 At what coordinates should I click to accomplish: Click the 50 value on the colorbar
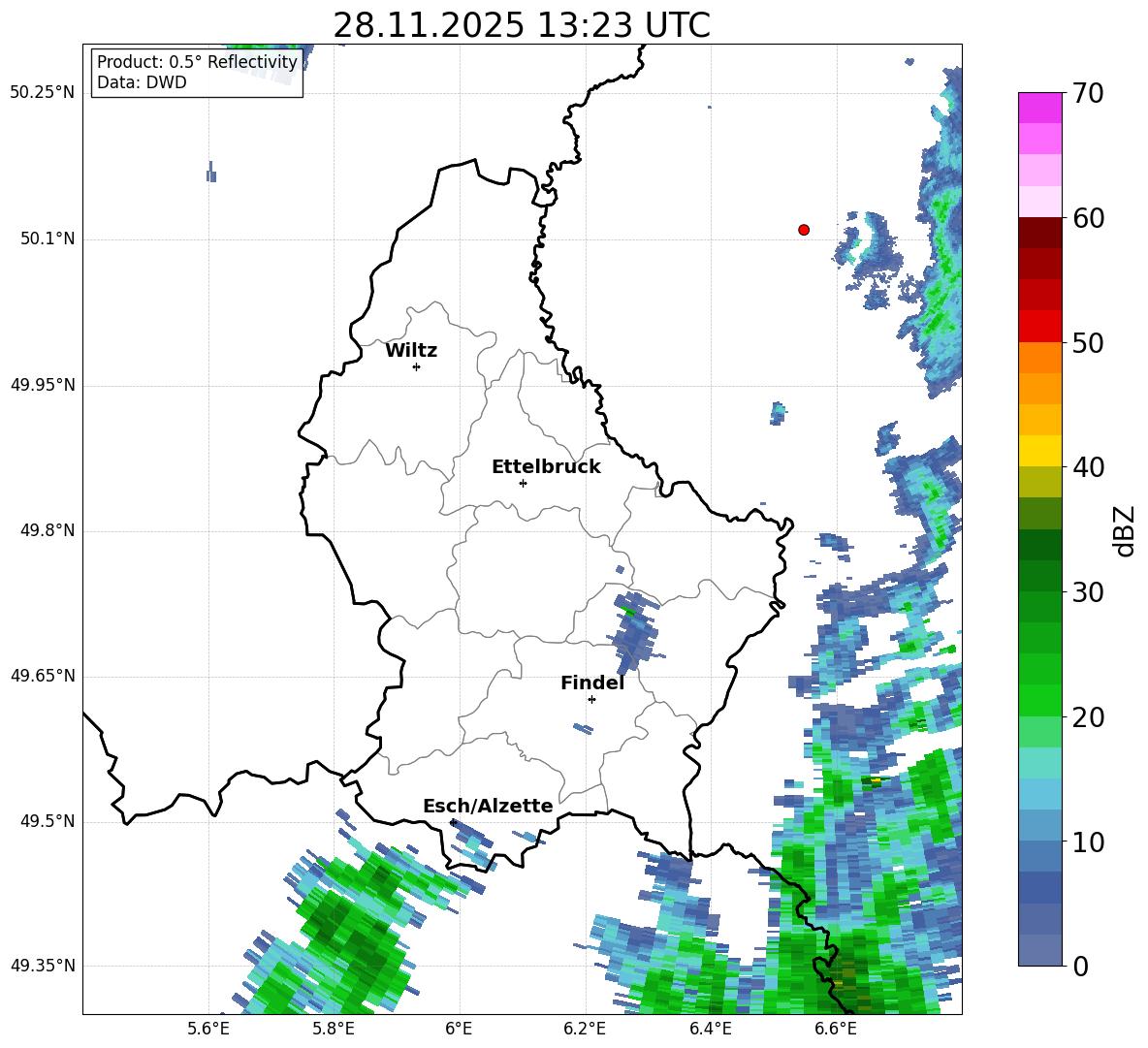click(x=1088, y=342)
